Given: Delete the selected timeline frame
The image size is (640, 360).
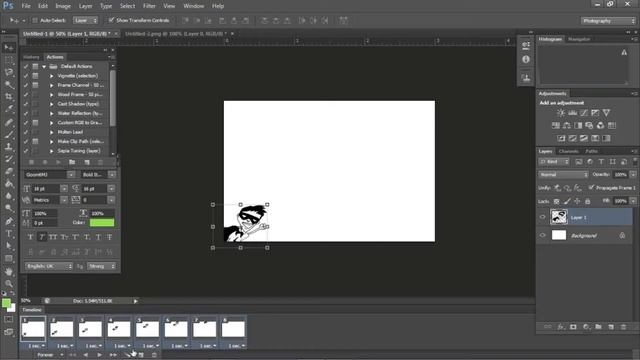Looking at the screenshot, I should [x=154, y=355].
